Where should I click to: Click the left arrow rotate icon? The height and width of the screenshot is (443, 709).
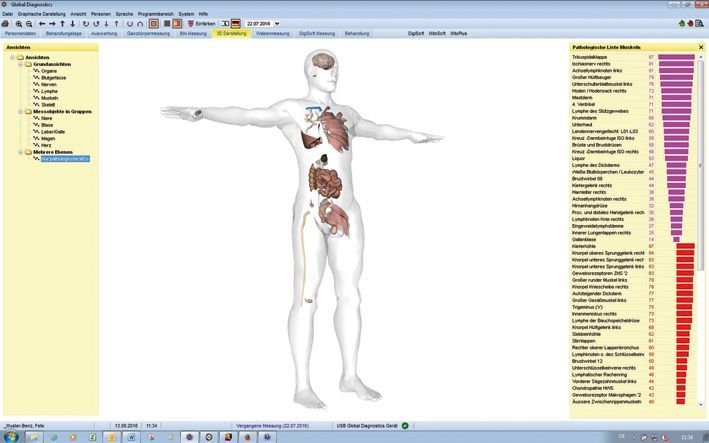click(x=42, y=23)
